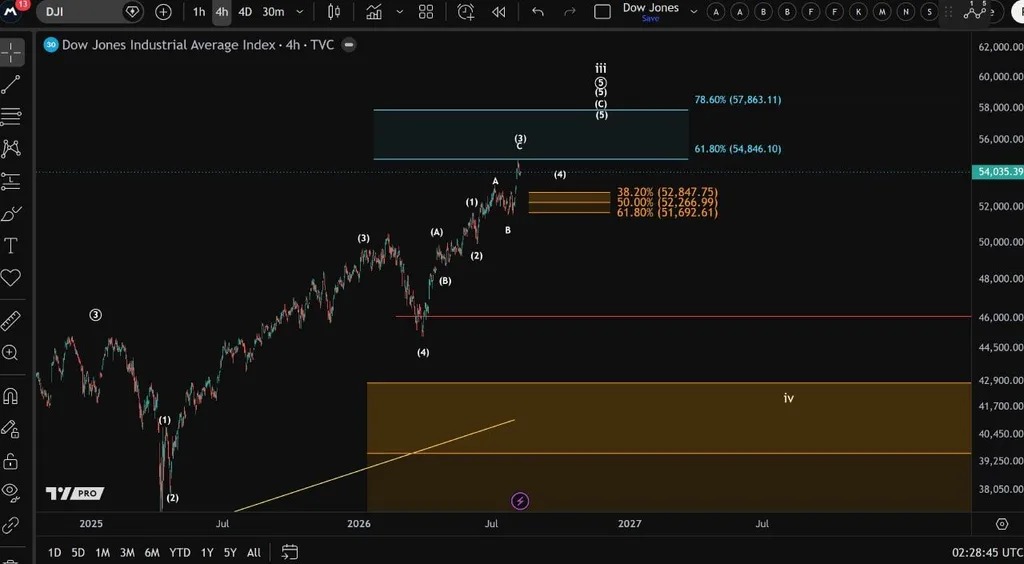Select the Text tool
Screen dimensions: 1024x564
[x=11, y=246]
